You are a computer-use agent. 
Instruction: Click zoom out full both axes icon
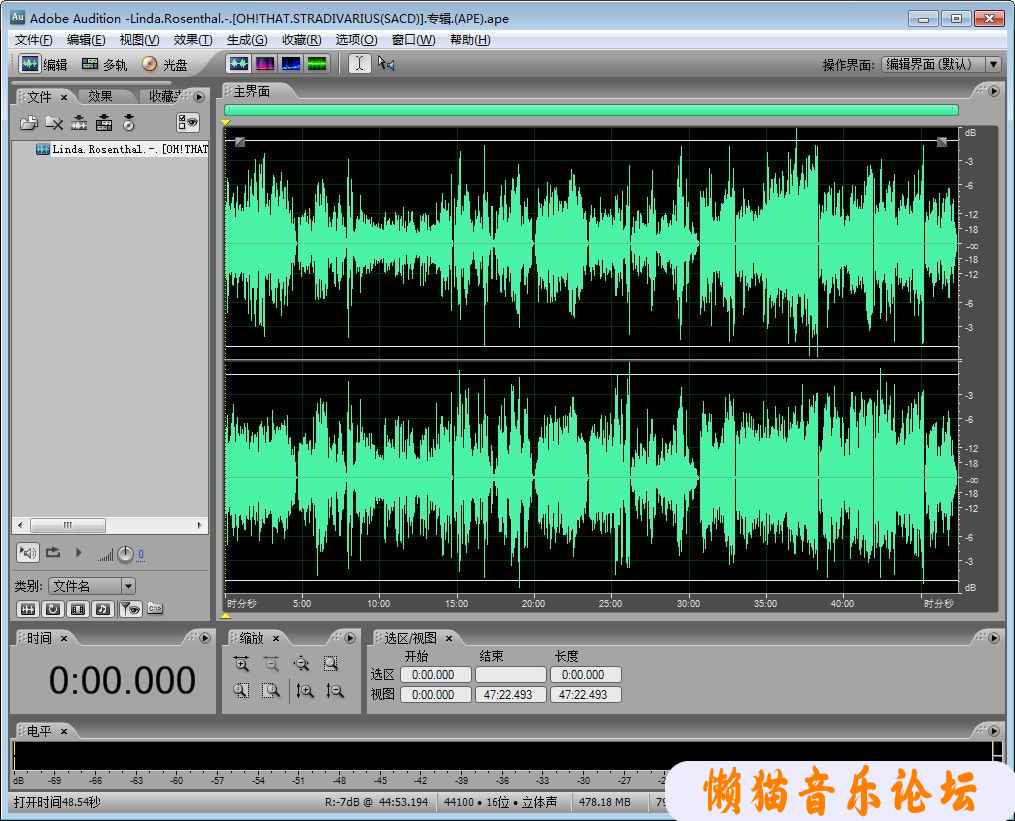point(301,664)
